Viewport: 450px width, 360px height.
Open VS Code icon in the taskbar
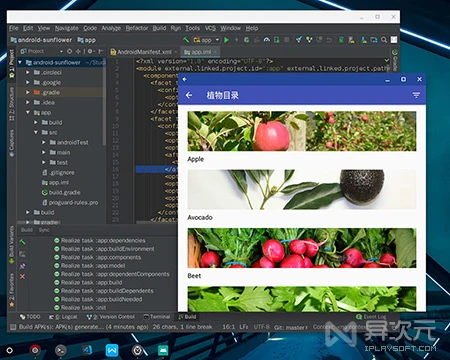tap(87, 350)
